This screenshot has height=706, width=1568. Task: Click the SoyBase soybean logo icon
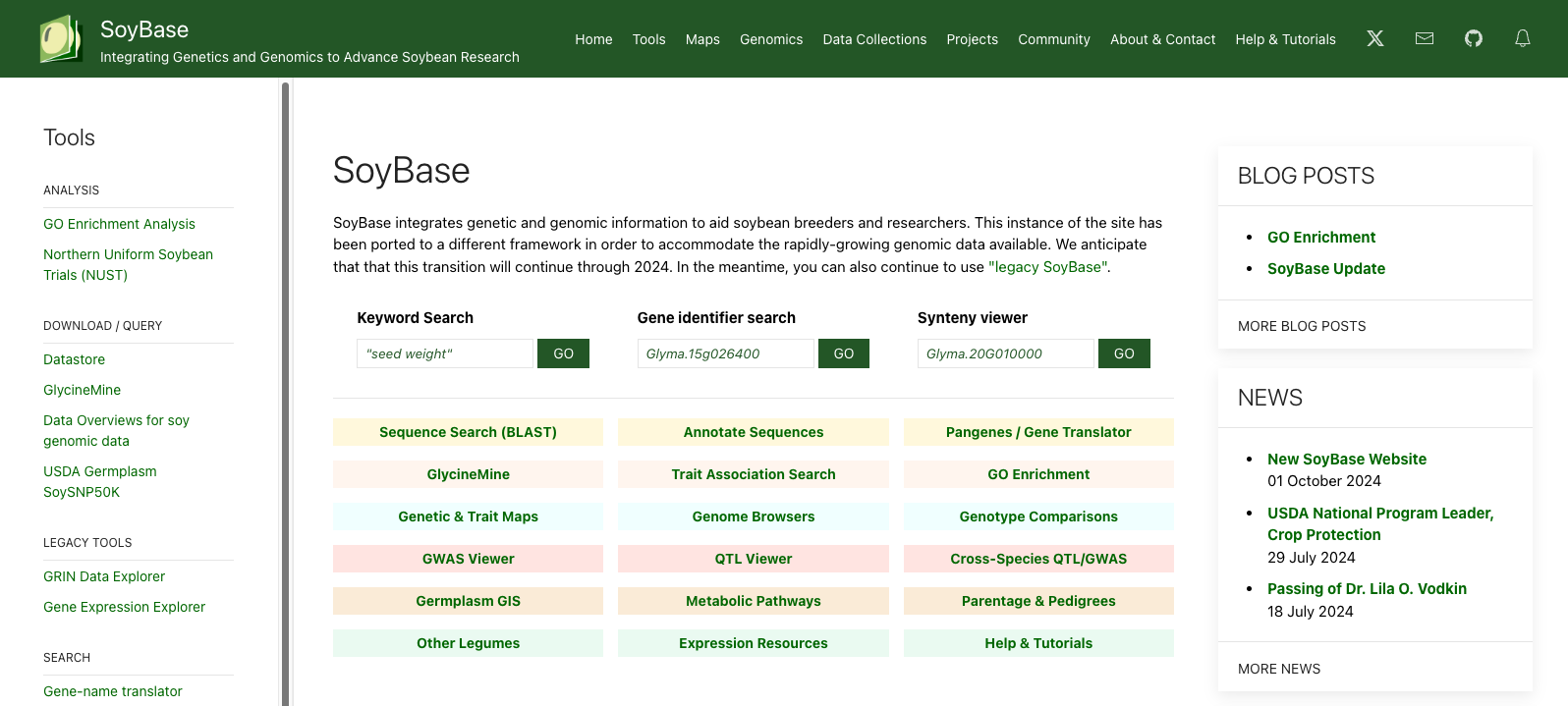click(60, 39)
